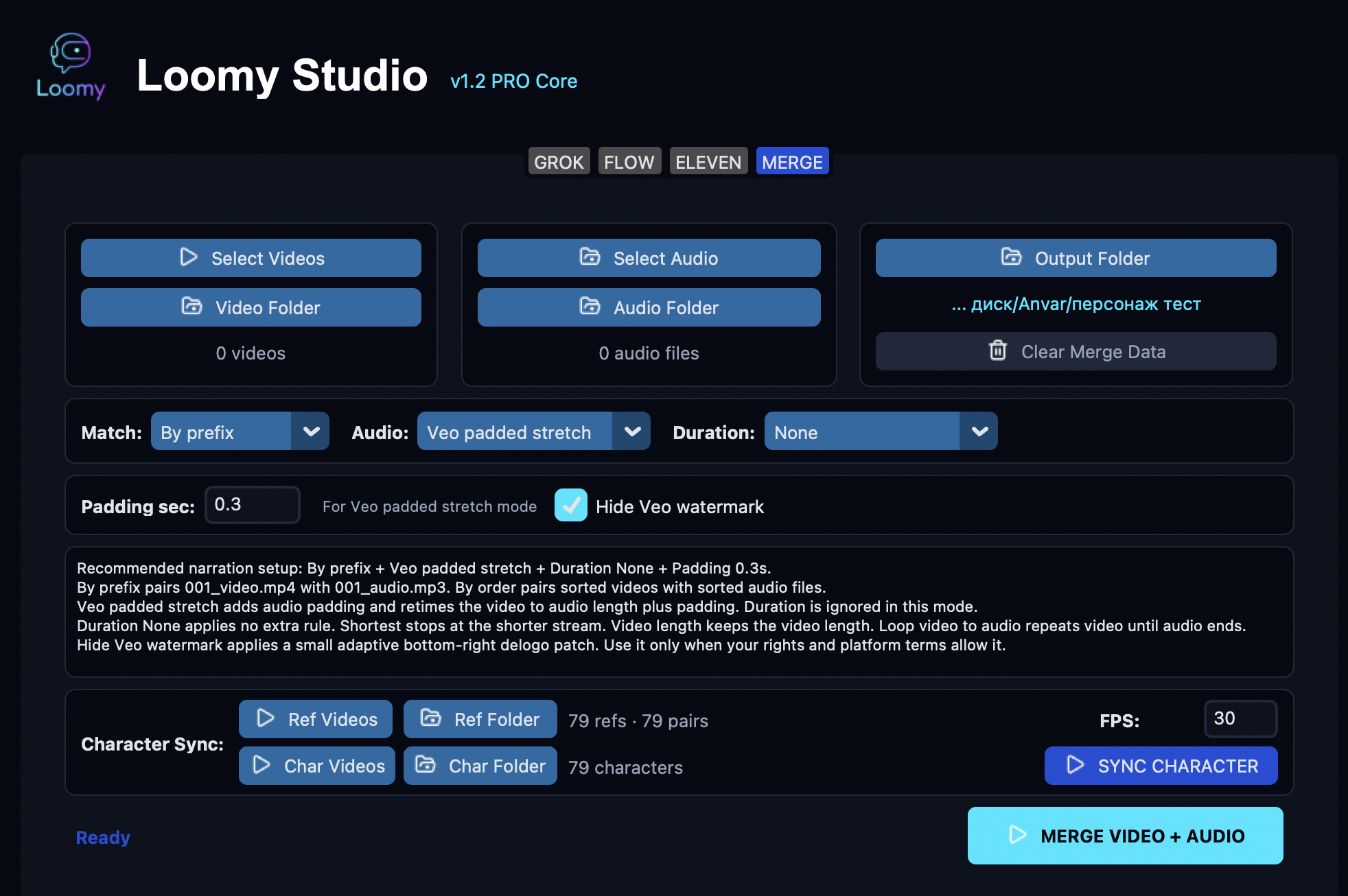Click the 'Character Sync:' label
This screenshot has height=896, width=1348.
152,744
